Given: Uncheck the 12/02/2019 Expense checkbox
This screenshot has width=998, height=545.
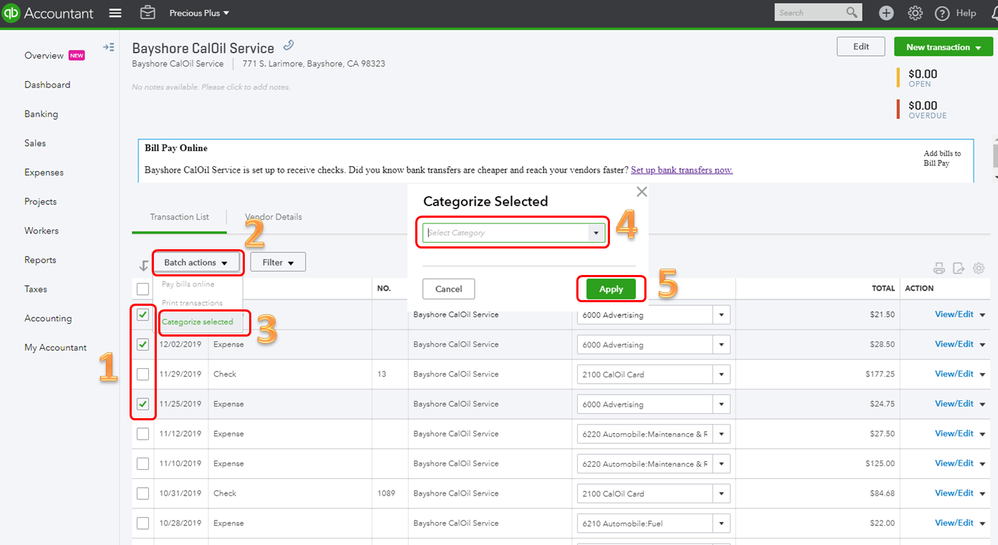Looking at the screenshot, I should [143, 344].
